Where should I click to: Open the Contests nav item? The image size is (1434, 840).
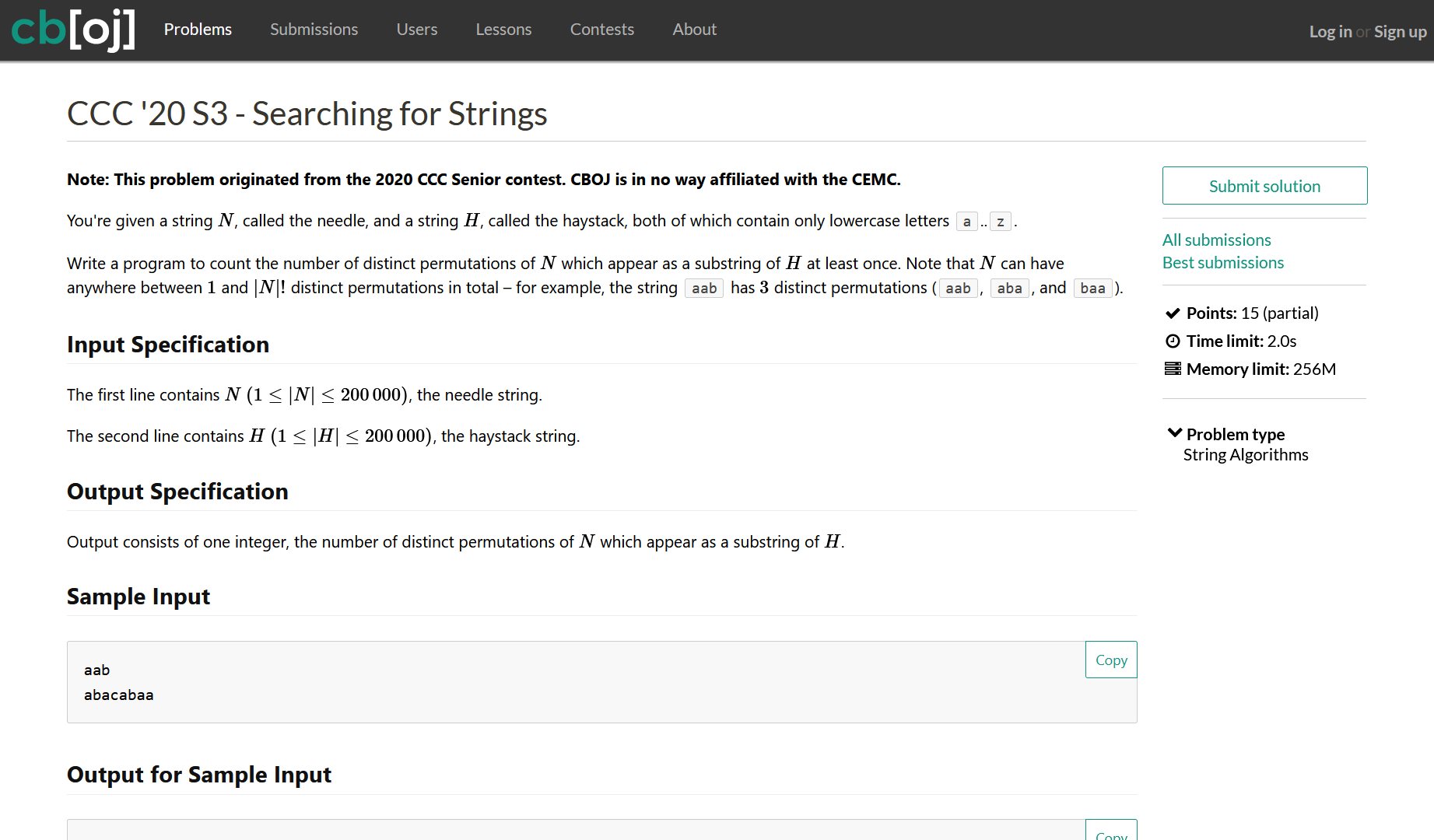click(602, 30)
